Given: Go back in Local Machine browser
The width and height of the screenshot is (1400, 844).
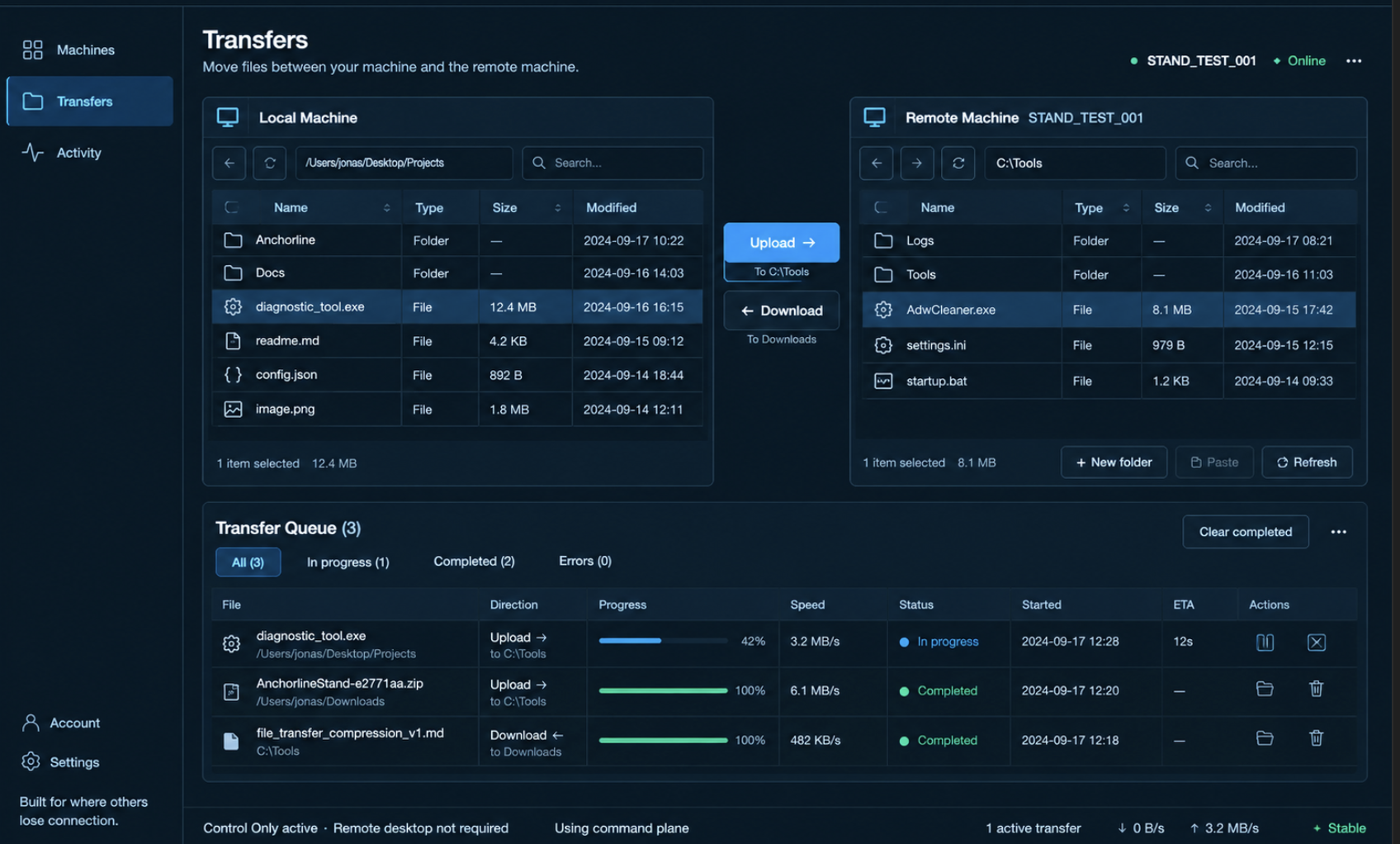Looking at the screenshot, I should [x=229, y=163].
